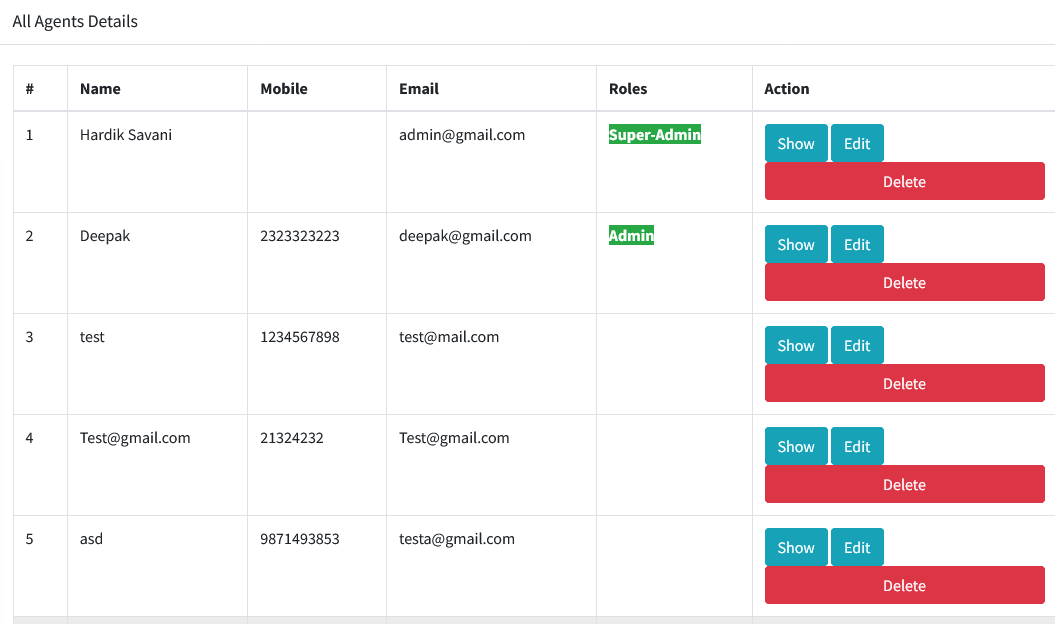Image resolution: width=1055 pixels, height=624 pixels.
Task: Select the Roles column header
Action: pyautogui.click(x=628, y=89)
